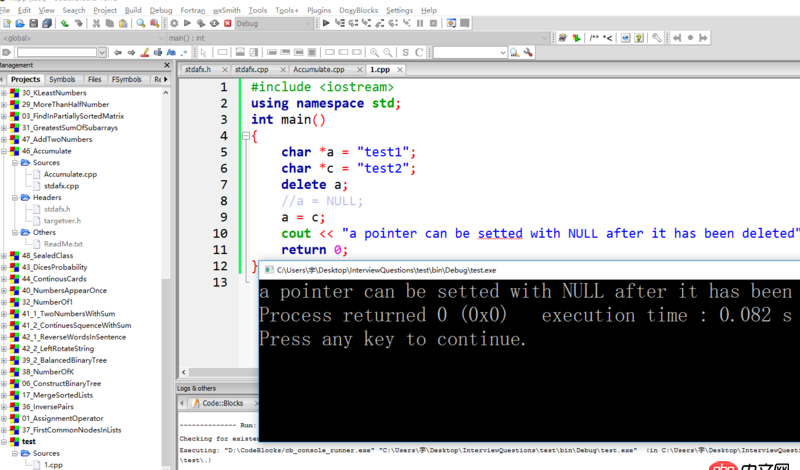
Task: Abort the build with the red X icon
Action: [228, 23]
